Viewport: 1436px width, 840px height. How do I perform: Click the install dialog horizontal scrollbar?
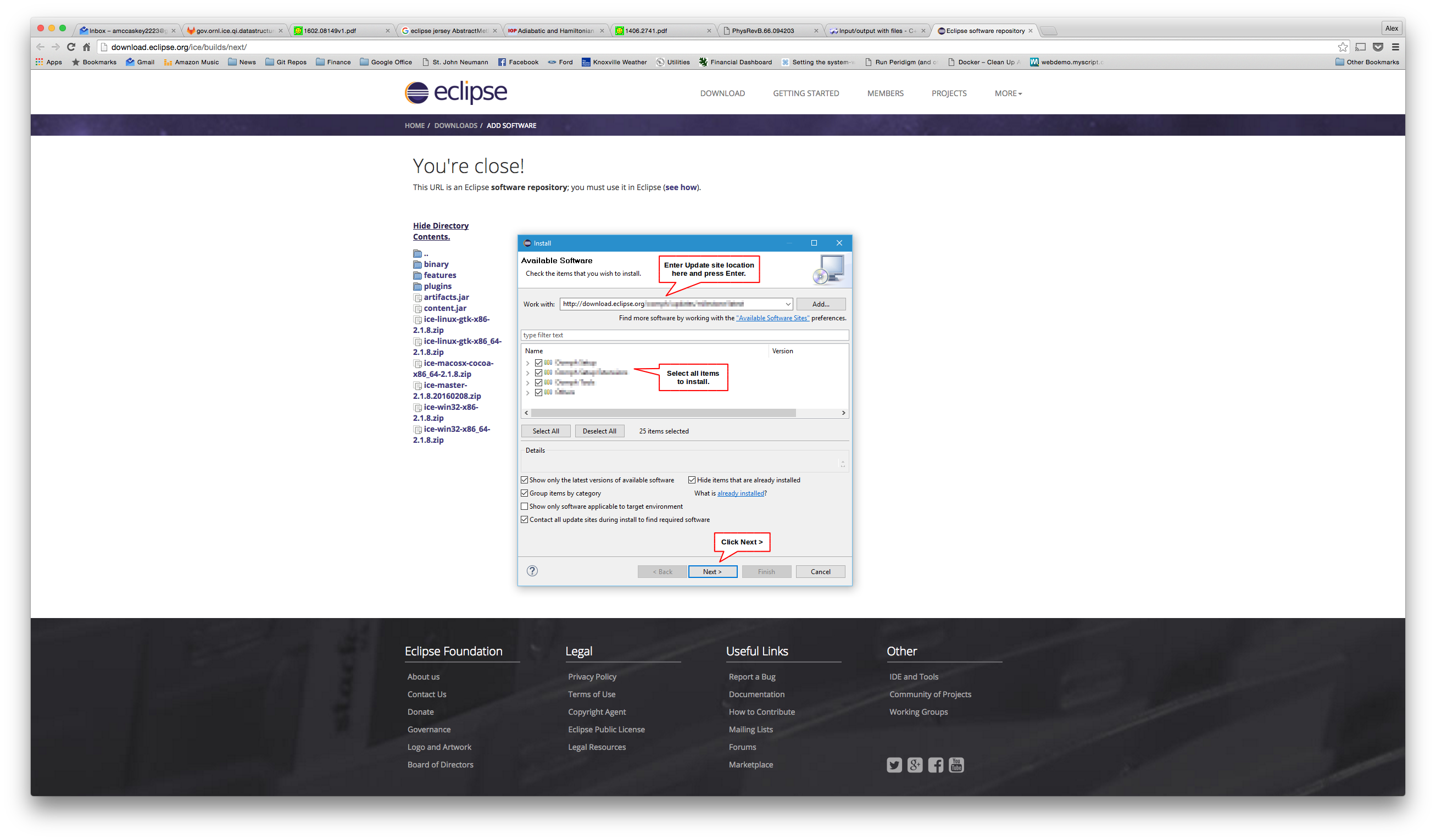pyautogui.click(x=663, y=413)
